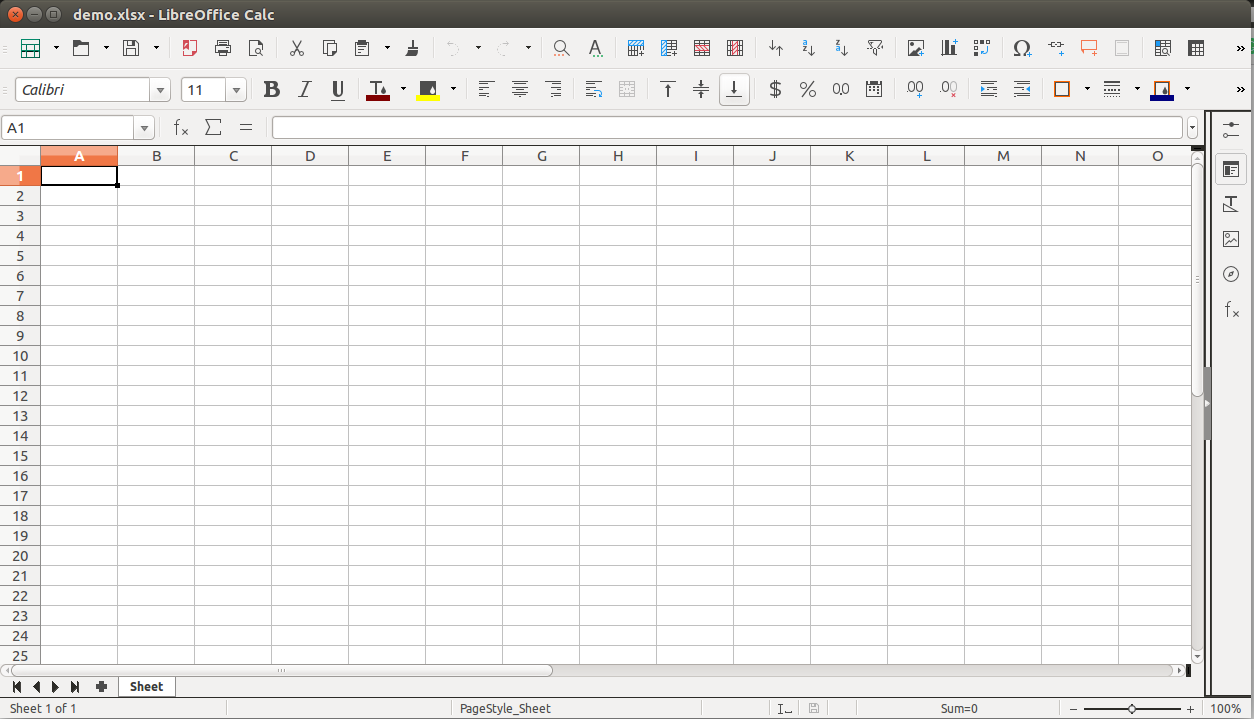Open the Navigator from the sidebar
The image size is (1254, 719).
[1230, 274]
